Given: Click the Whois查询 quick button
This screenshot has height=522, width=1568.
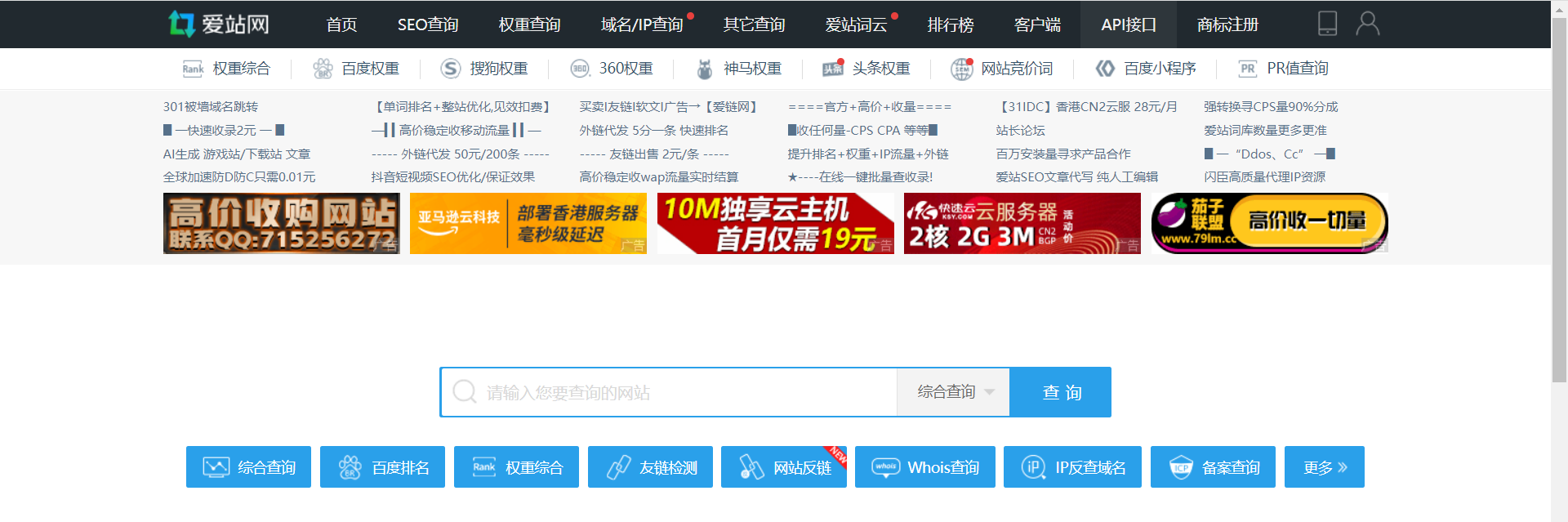Looking at the screenshot, I should click(x=924, y=467).
